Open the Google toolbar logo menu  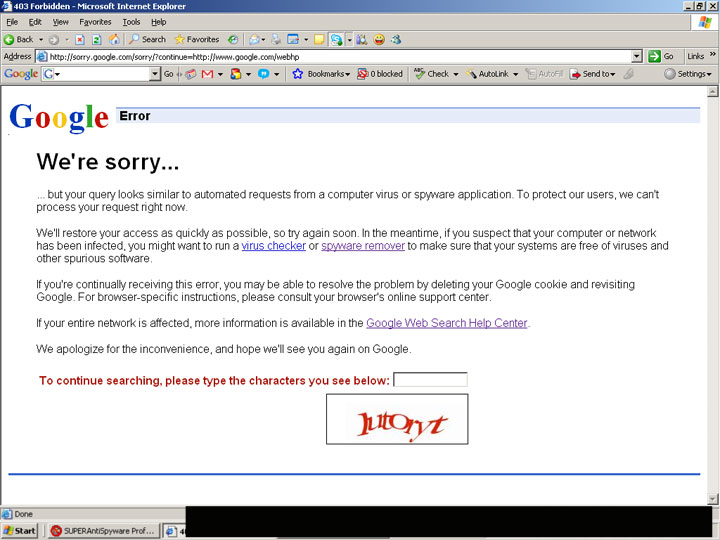pyautogui.click(x=21, y=74)
